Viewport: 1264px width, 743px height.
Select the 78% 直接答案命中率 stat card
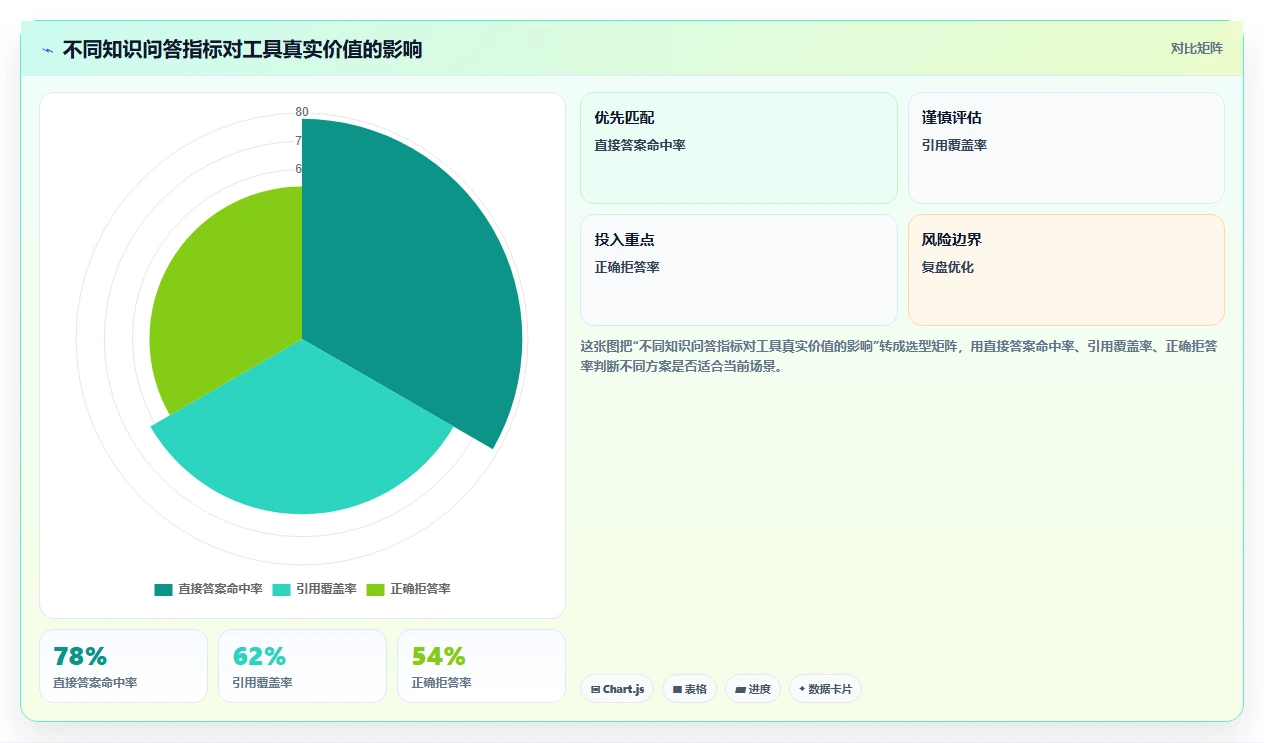coord(123,666)
